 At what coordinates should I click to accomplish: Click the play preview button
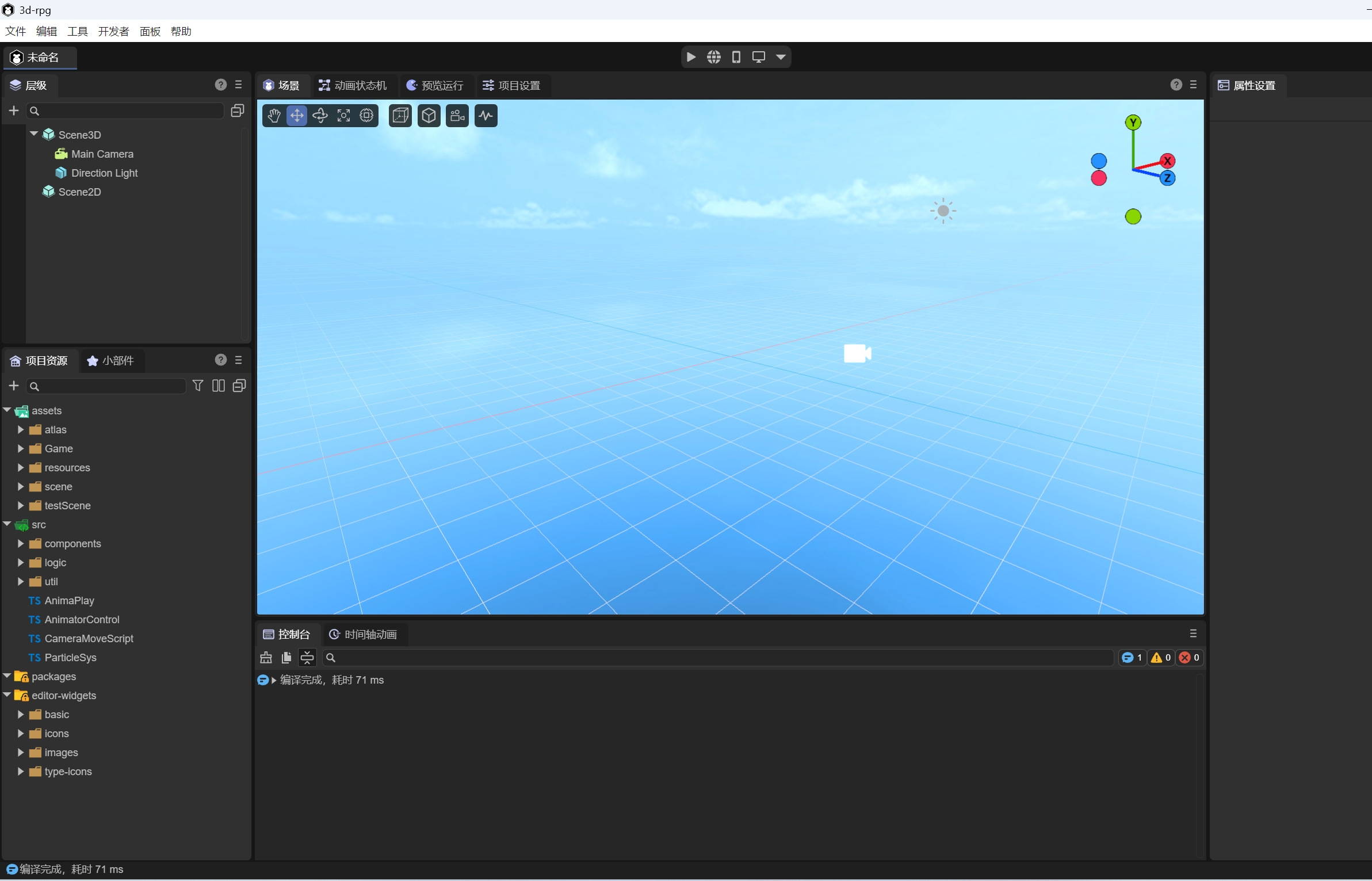691,57
